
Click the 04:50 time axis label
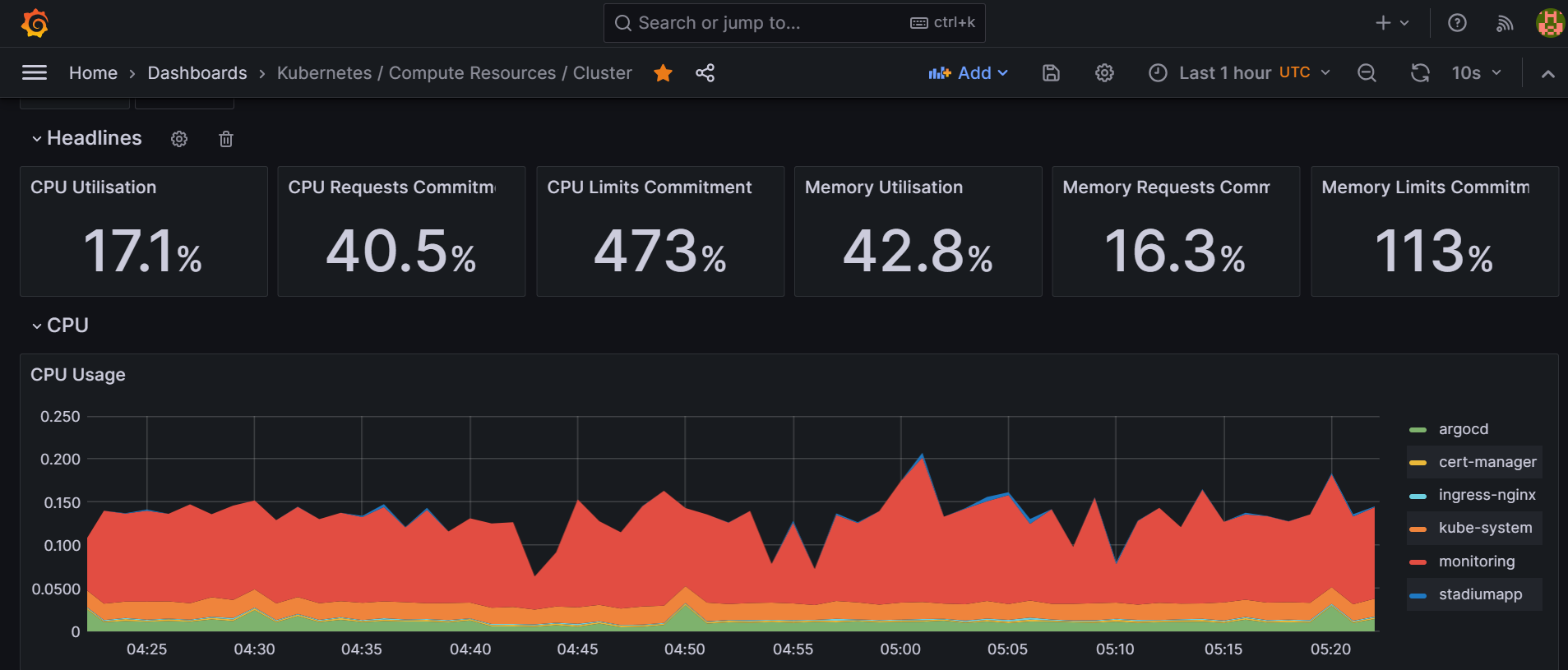click(x=685, y=649)
